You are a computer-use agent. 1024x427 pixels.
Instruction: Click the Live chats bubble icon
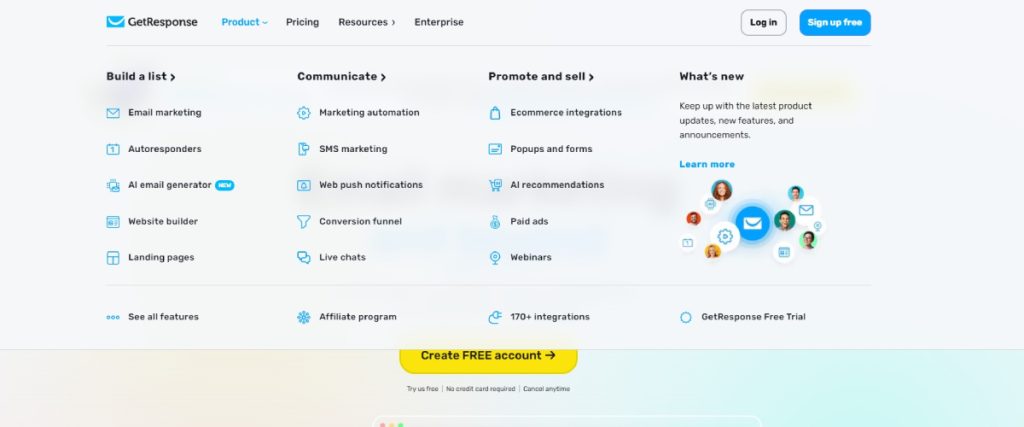[x=304, y=257]
